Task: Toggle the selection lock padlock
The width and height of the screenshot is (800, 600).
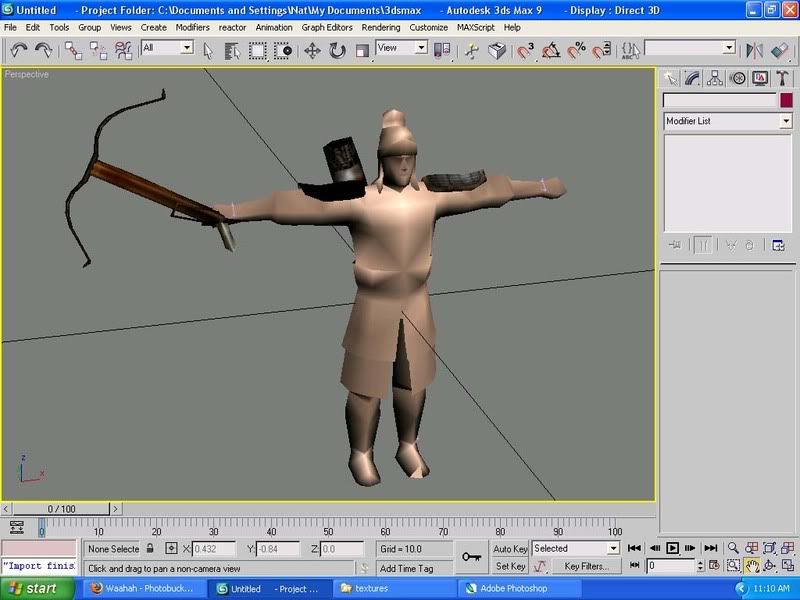Action: tap(150, 548)
